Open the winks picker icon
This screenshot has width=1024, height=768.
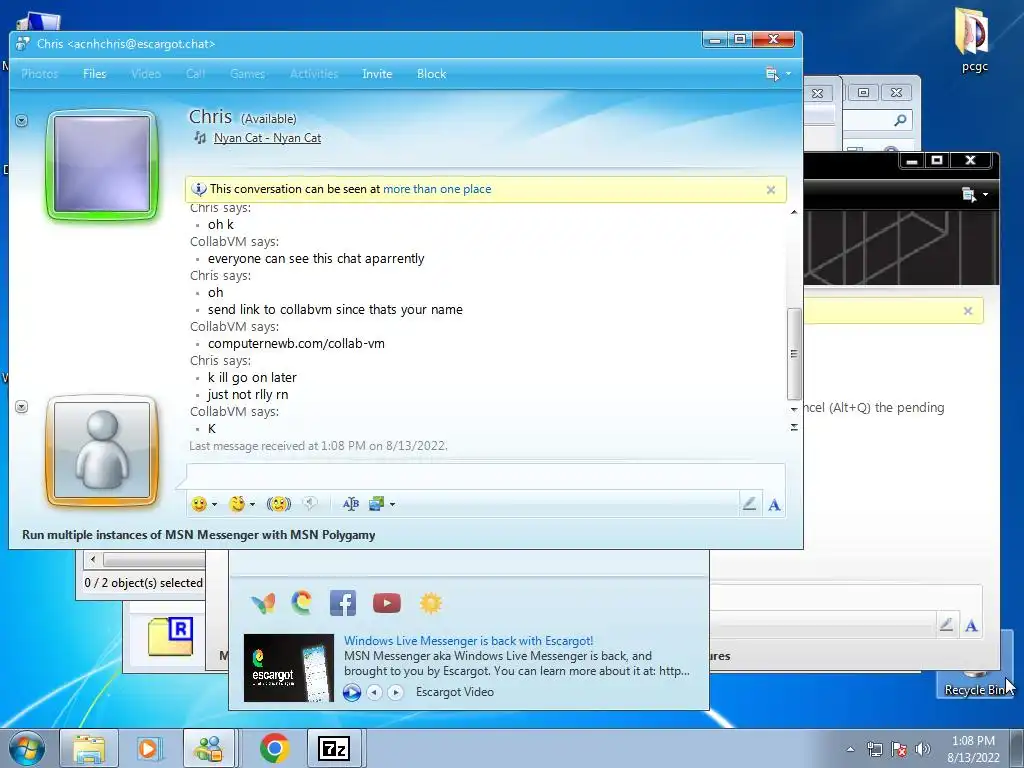(x=236, y=504)
